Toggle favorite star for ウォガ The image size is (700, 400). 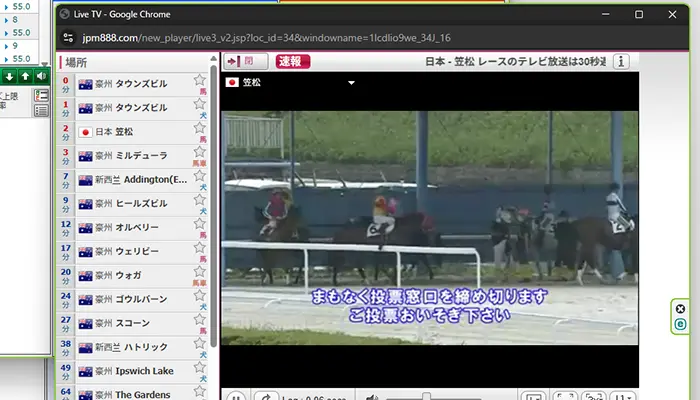pyautogui.click(x=200, y=271)
